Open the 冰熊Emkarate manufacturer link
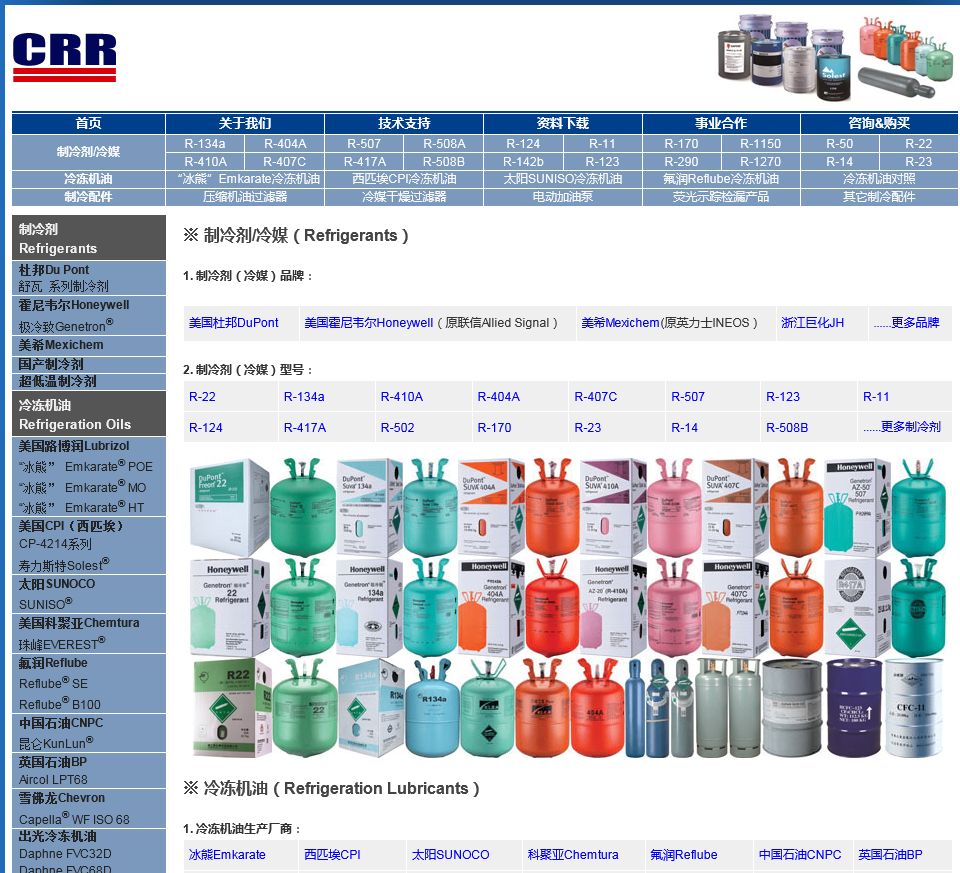This screenshot has width=960, height=873. (227, 855)
